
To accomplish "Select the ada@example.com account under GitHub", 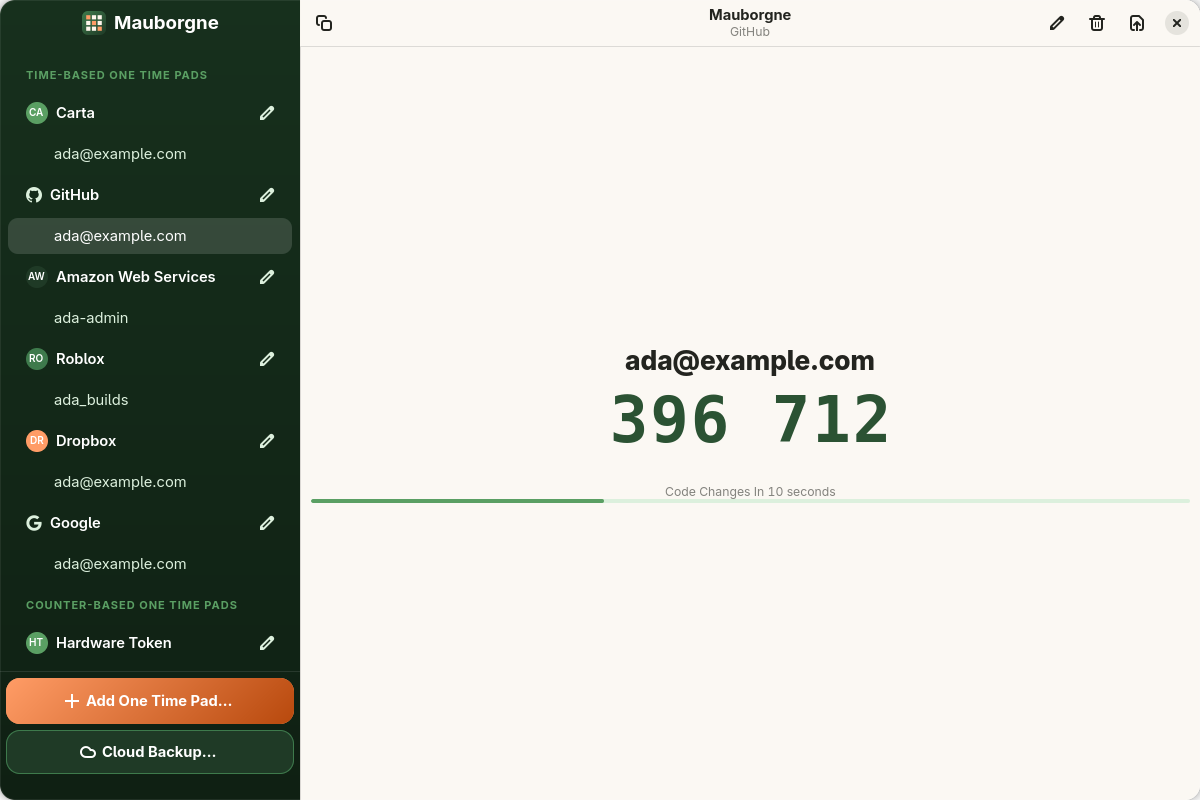I will tap(150, 236).
